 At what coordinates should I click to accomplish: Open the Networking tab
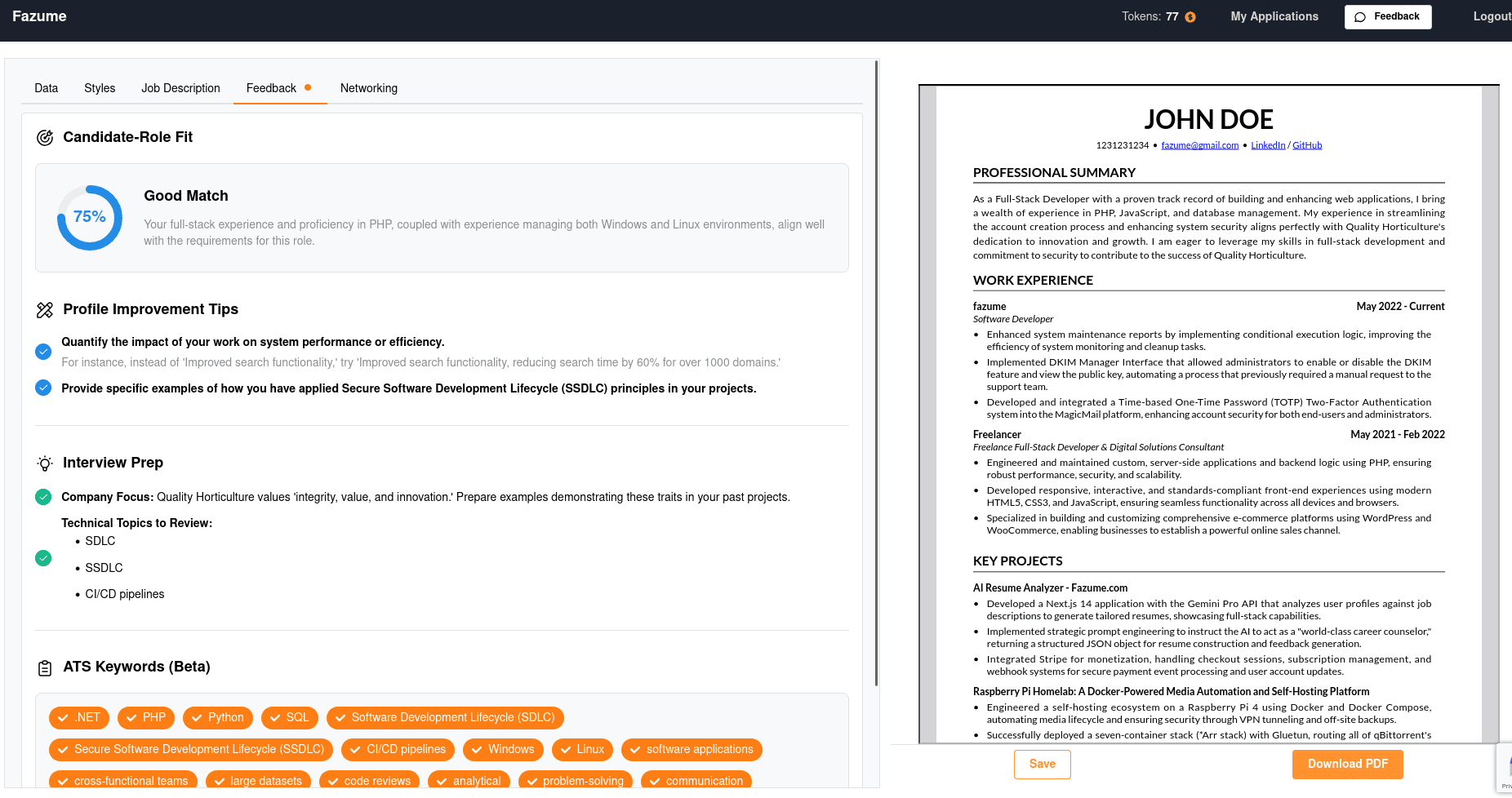(368, 88)
